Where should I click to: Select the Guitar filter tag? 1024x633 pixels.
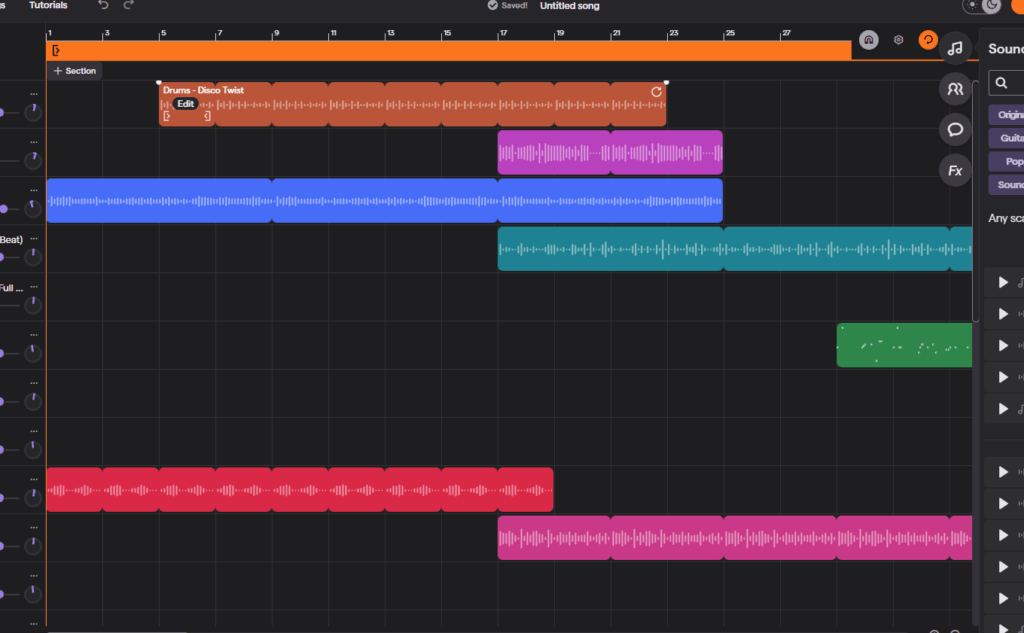pyautogui.click(x=1010, y=138)
